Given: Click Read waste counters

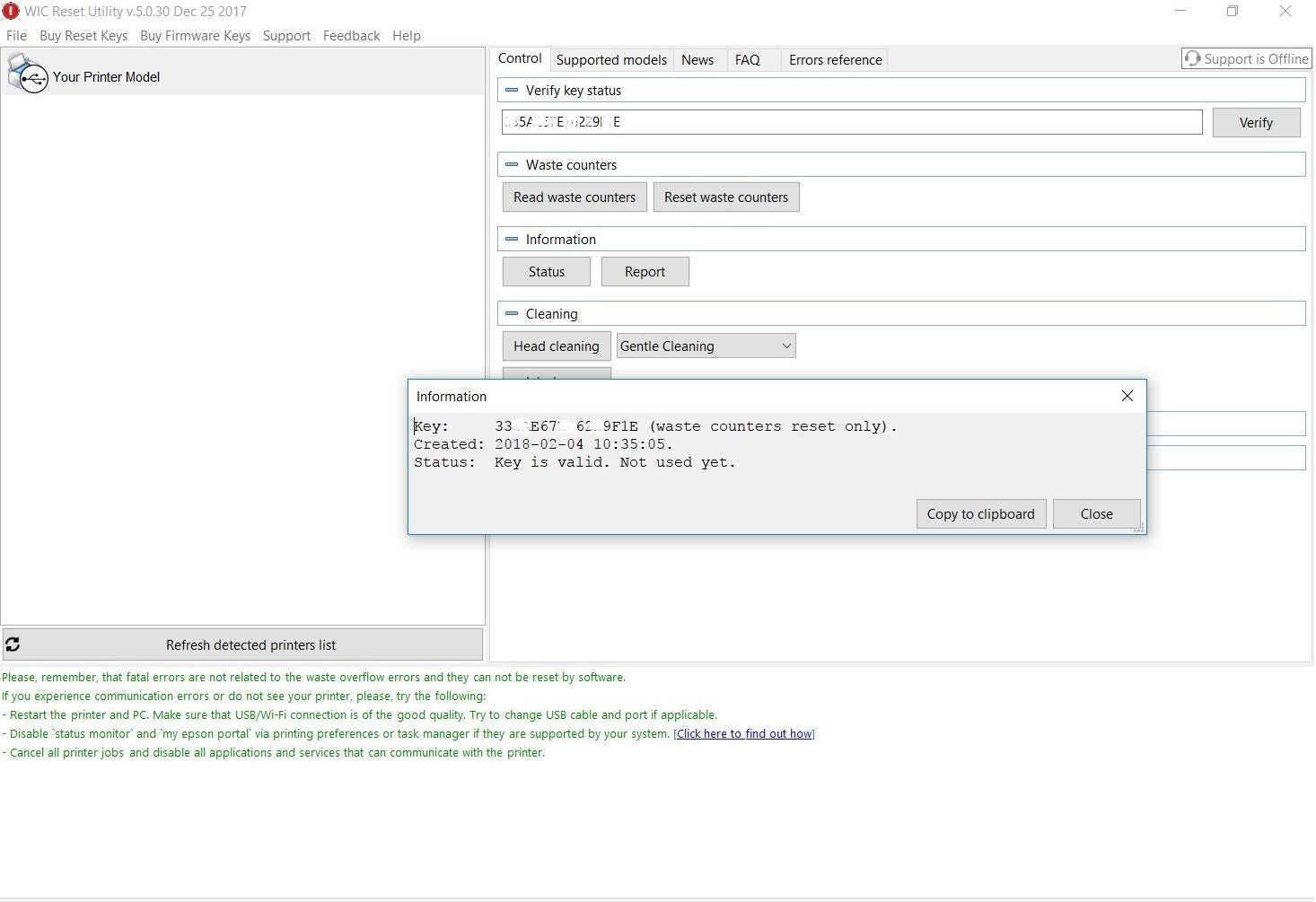Looking at the screenshot, I should point(575,197).
